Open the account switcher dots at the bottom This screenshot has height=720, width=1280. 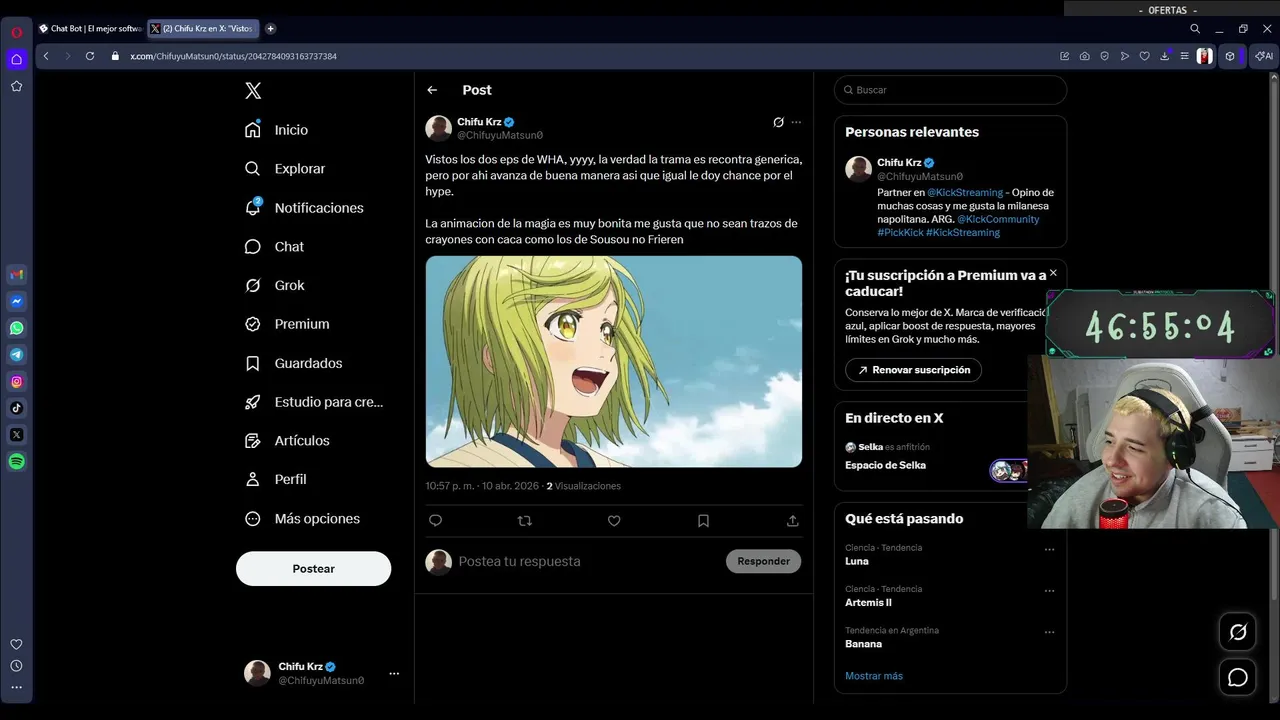tap(394, 674)
